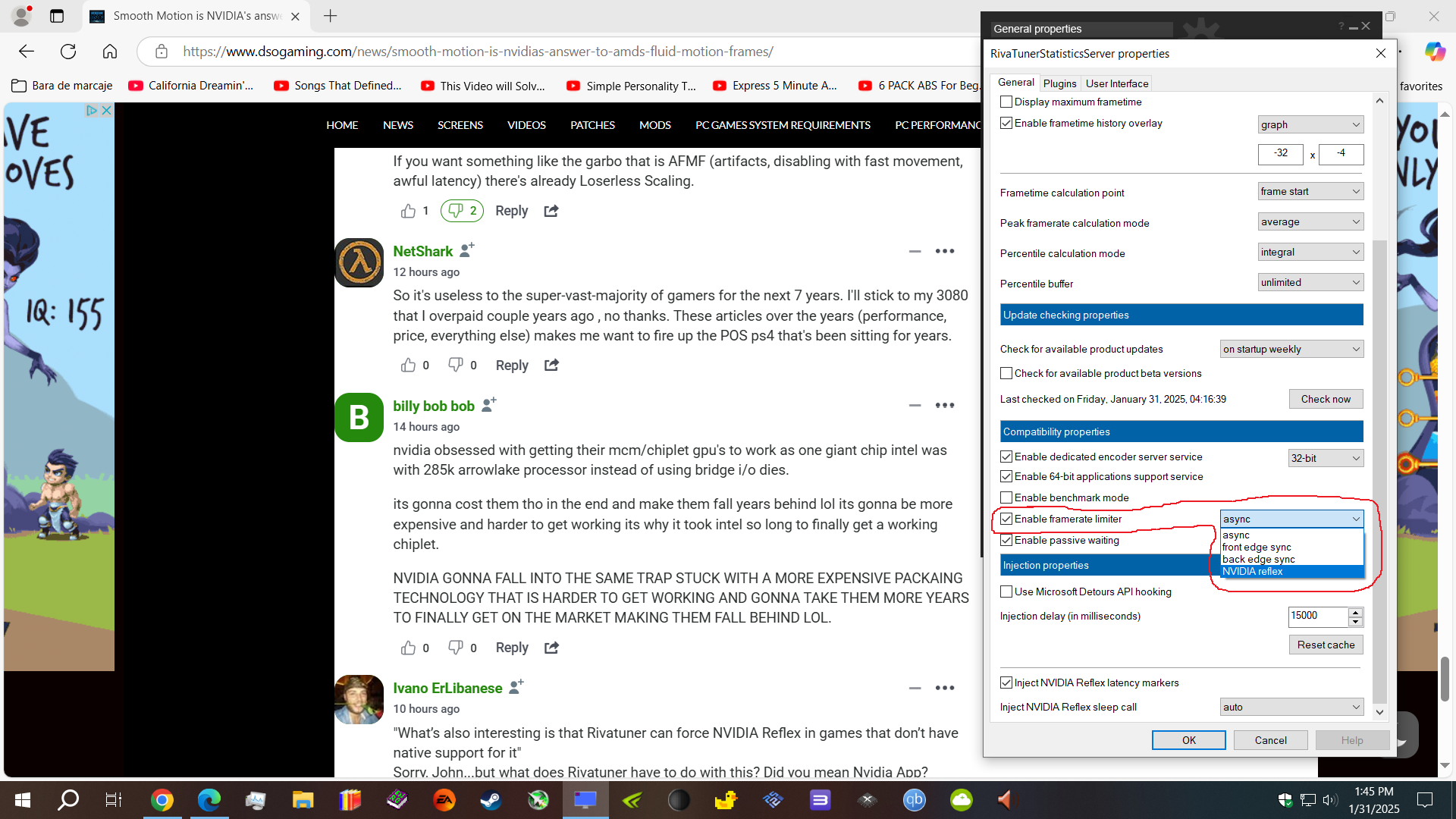The width and height of the screenshot is (1456, 819).
Task: Click the browser home icon
Action: click(110, 52)
